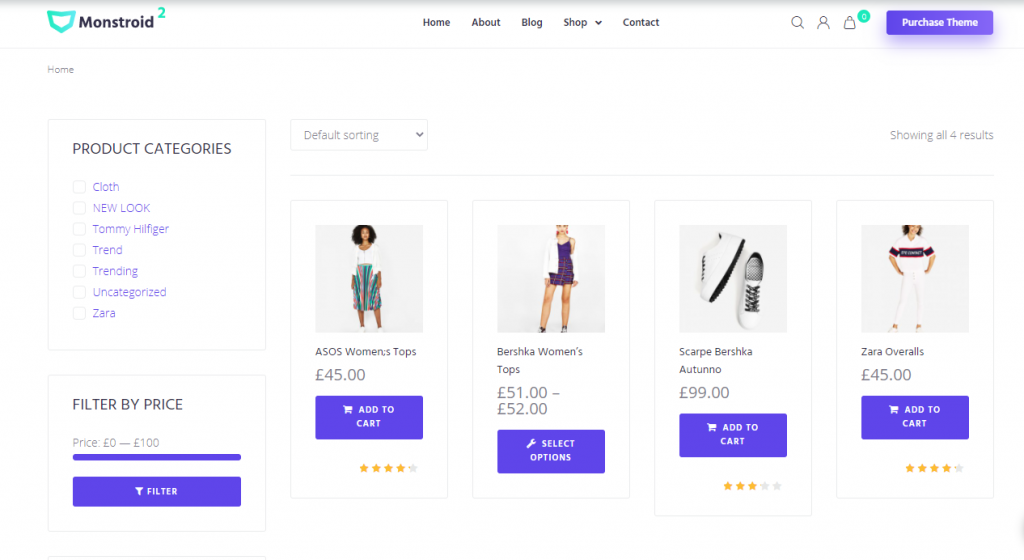Open the Contact menu item
1024x560 pixels.
tap(641, 22)
